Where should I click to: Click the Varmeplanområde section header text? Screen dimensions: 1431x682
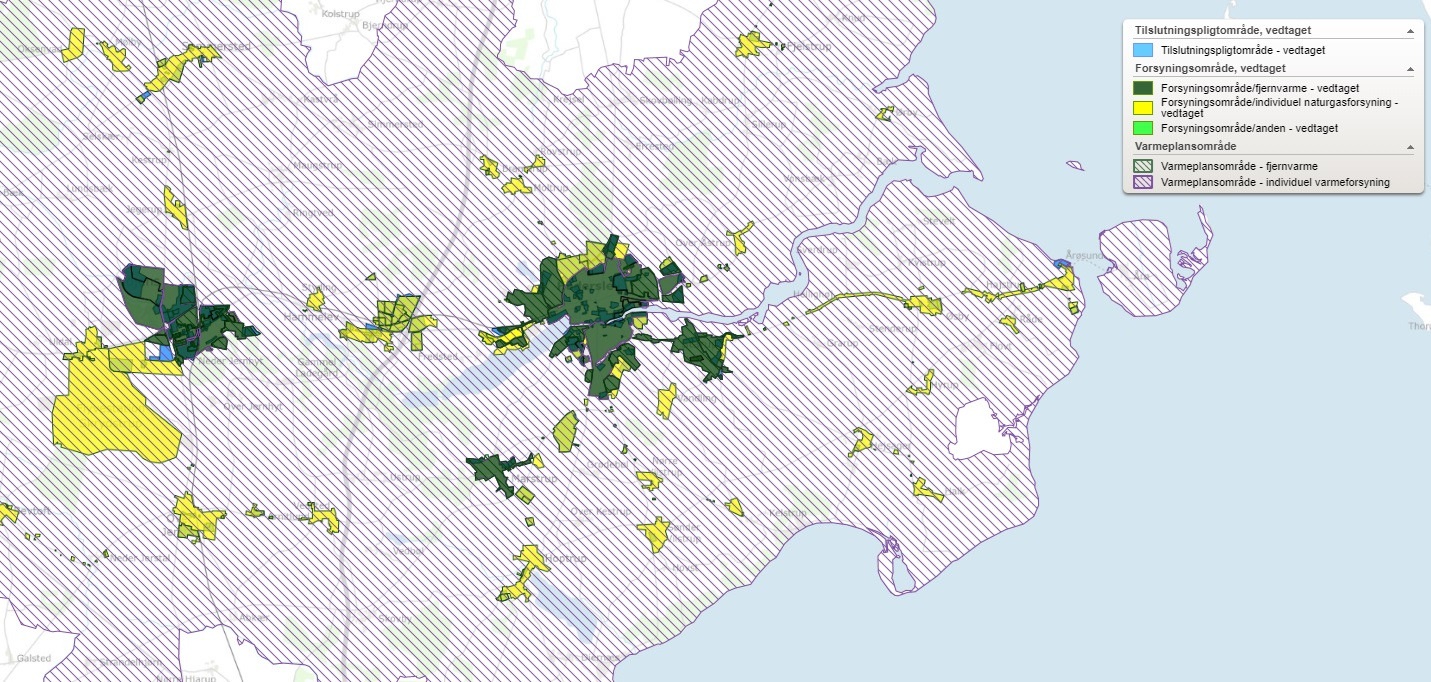(x=1177, y=147)
